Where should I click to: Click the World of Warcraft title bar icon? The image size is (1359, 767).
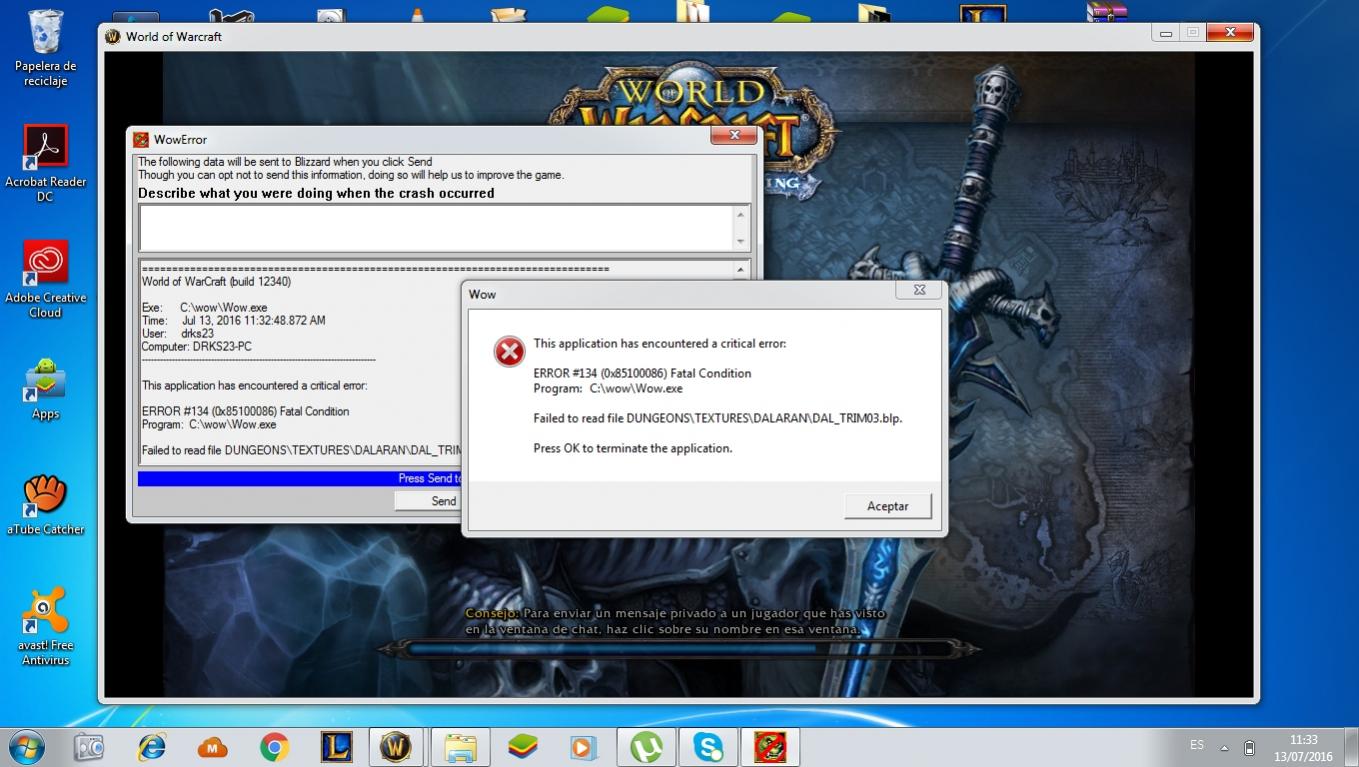(113, 37)
